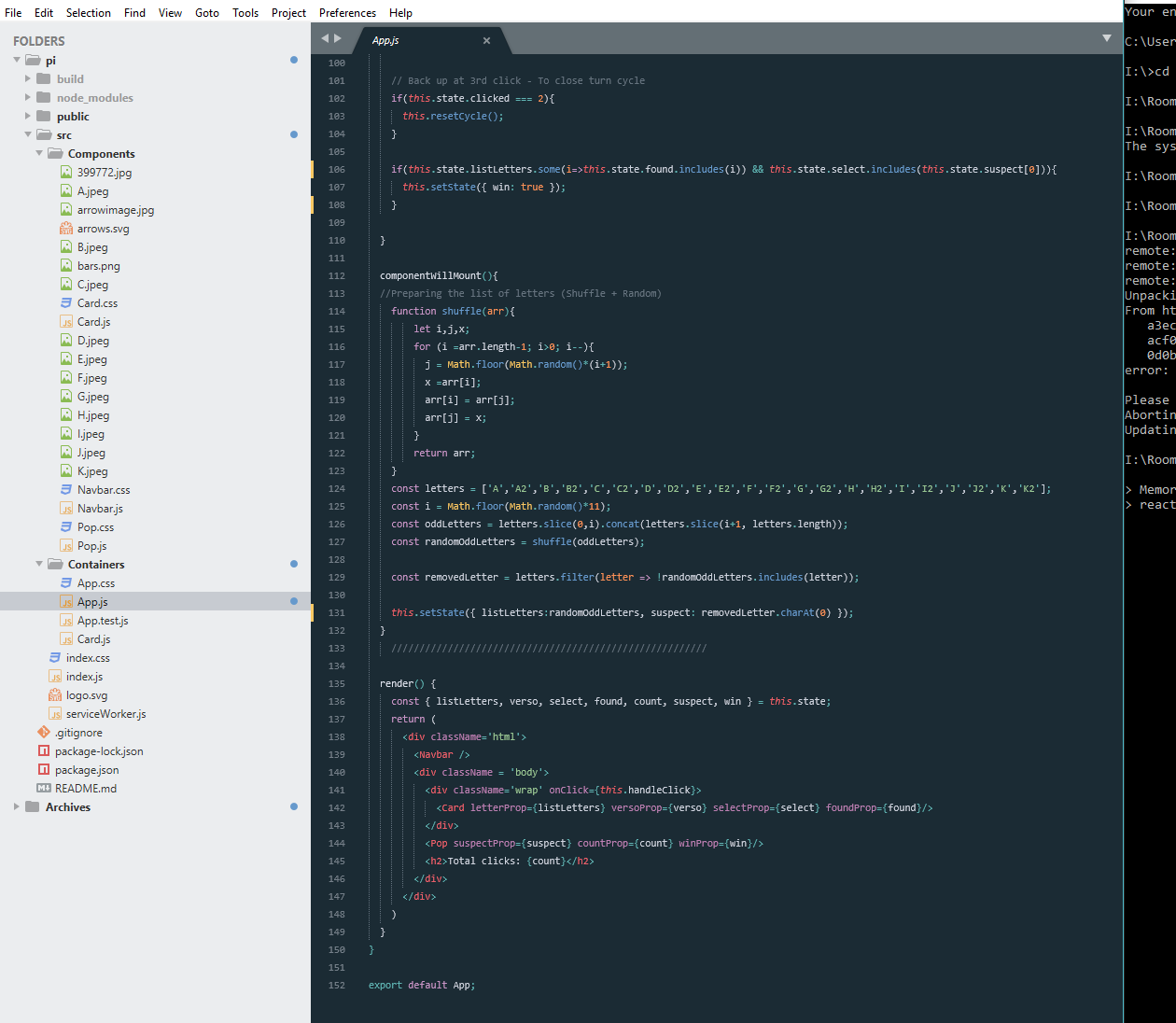Open the Help menu
Image resolution: width=1176 pixels, height=1023 pixels.
(400, 12)
